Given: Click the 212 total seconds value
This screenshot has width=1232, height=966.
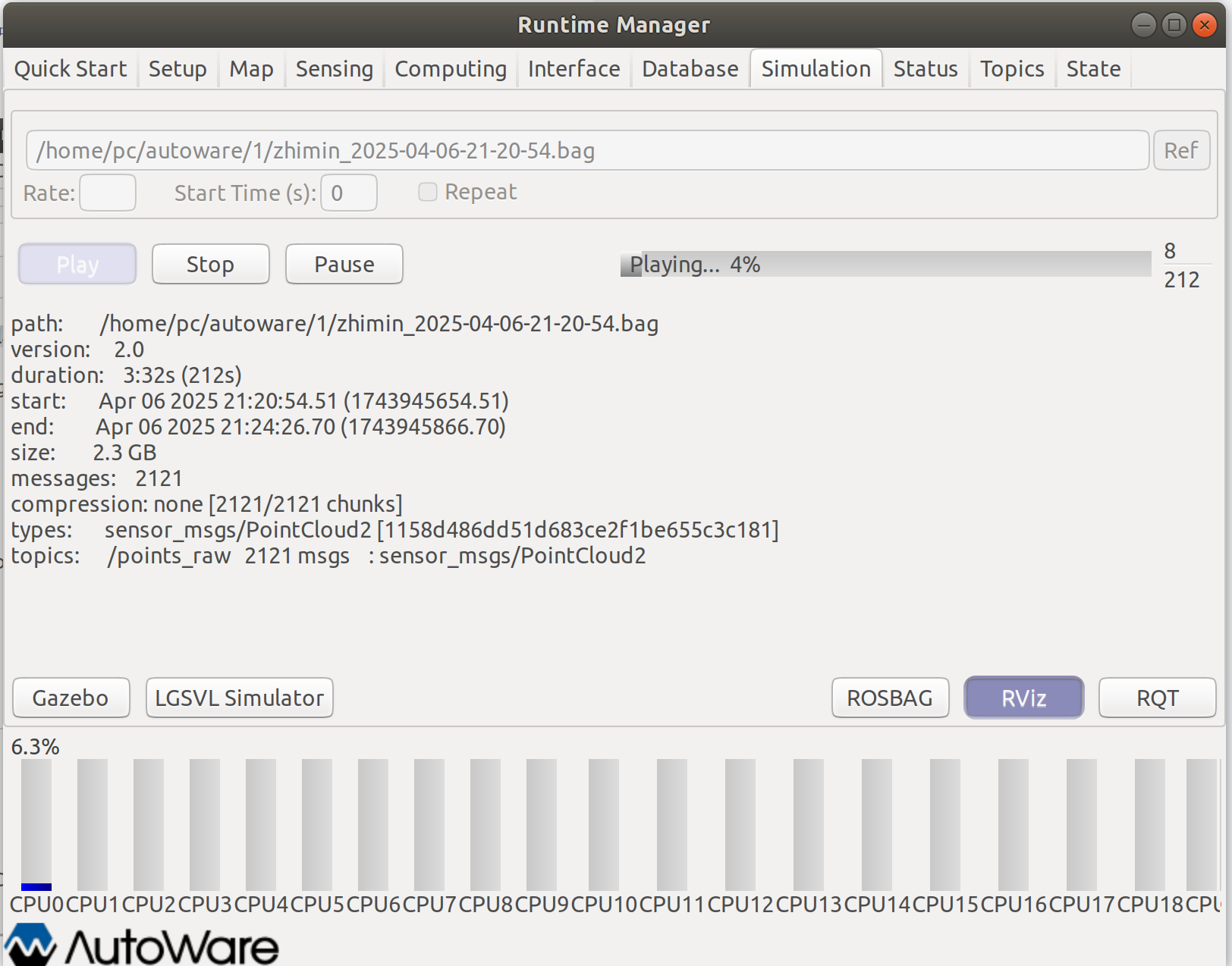Looking at the screenshot, I should [x=1181, y=280].
